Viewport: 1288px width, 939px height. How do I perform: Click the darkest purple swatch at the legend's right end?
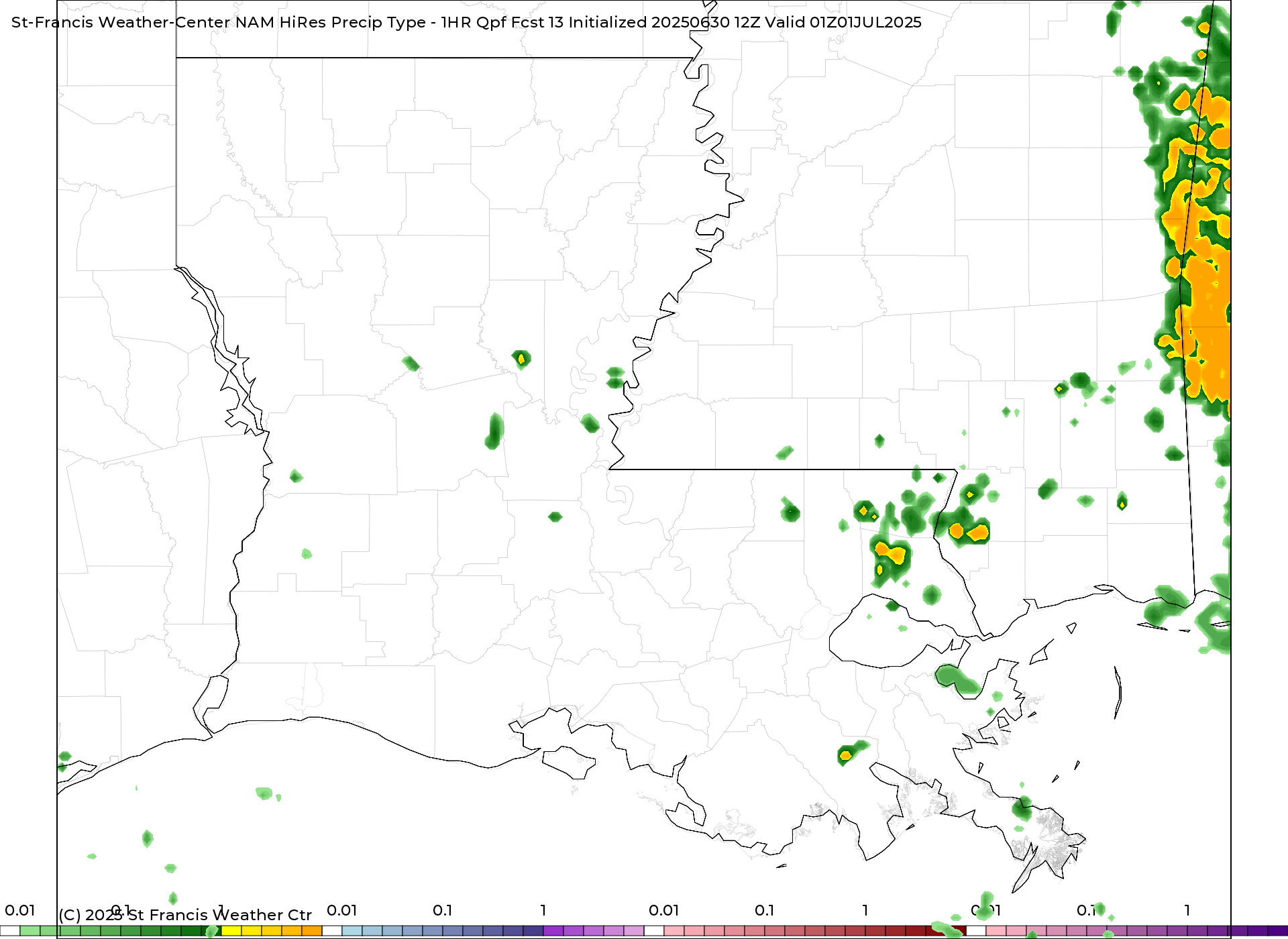[x=1278, y=931]
